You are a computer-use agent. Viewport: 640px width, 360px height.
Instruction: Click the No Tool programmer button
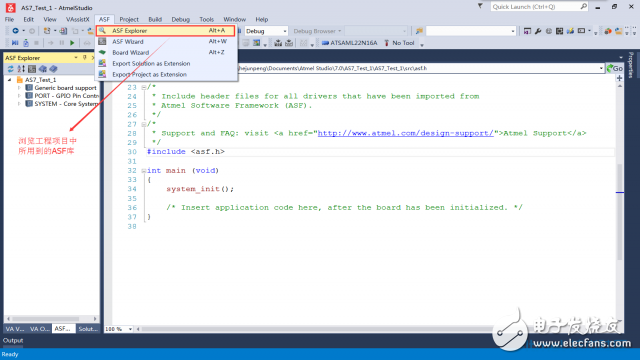click(399, 43)
